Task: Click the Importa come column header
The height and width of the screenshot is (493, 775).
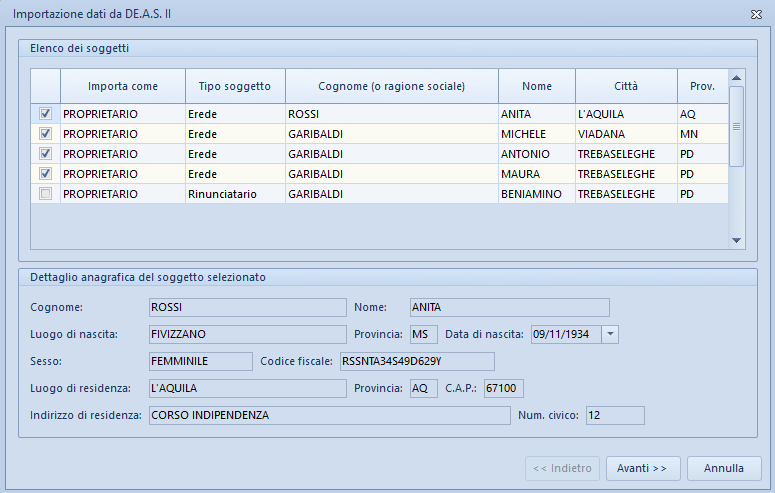Action: tap(122, 86)
